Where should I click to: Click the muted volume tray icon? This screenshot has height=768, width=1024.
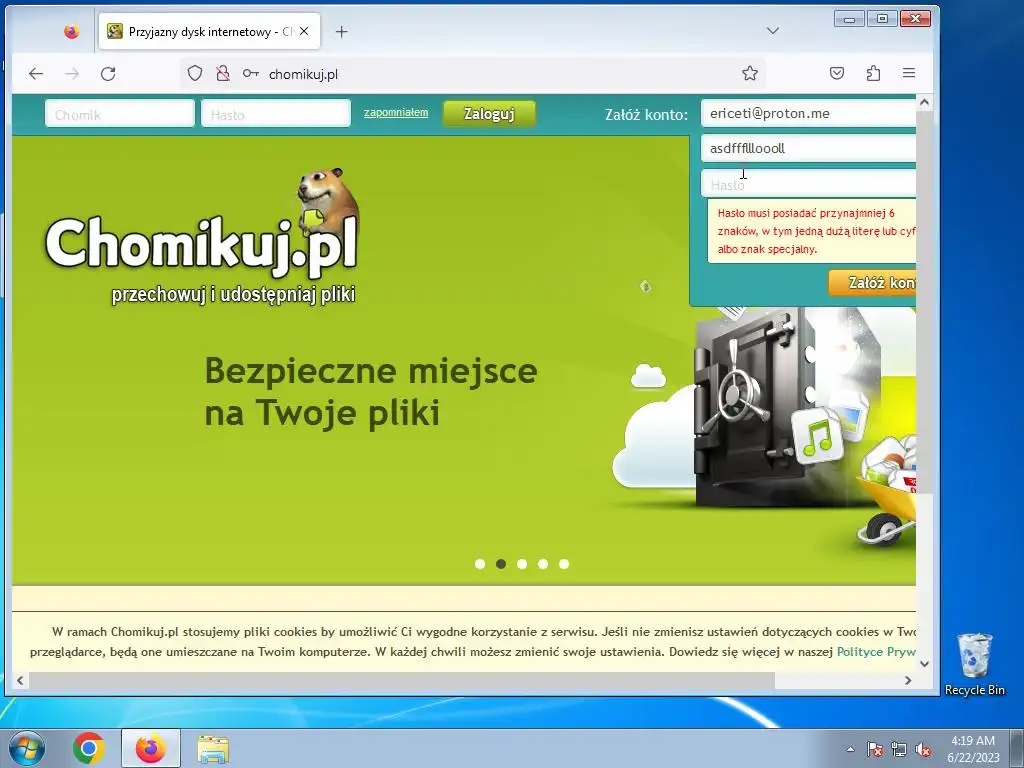click(x=923, y=749)
